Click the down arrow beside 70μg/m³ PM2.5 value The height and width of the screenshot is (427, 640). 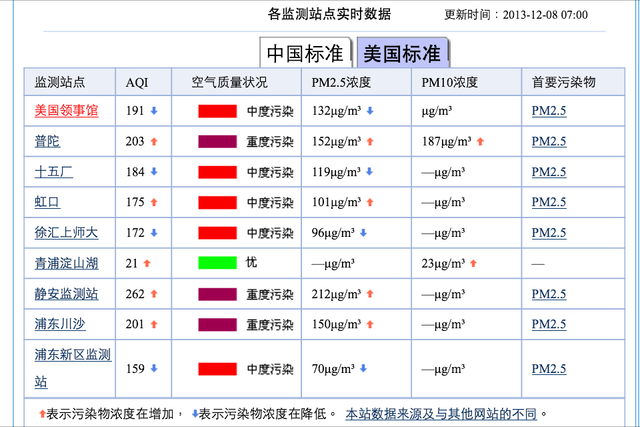(x=362, y=368)
